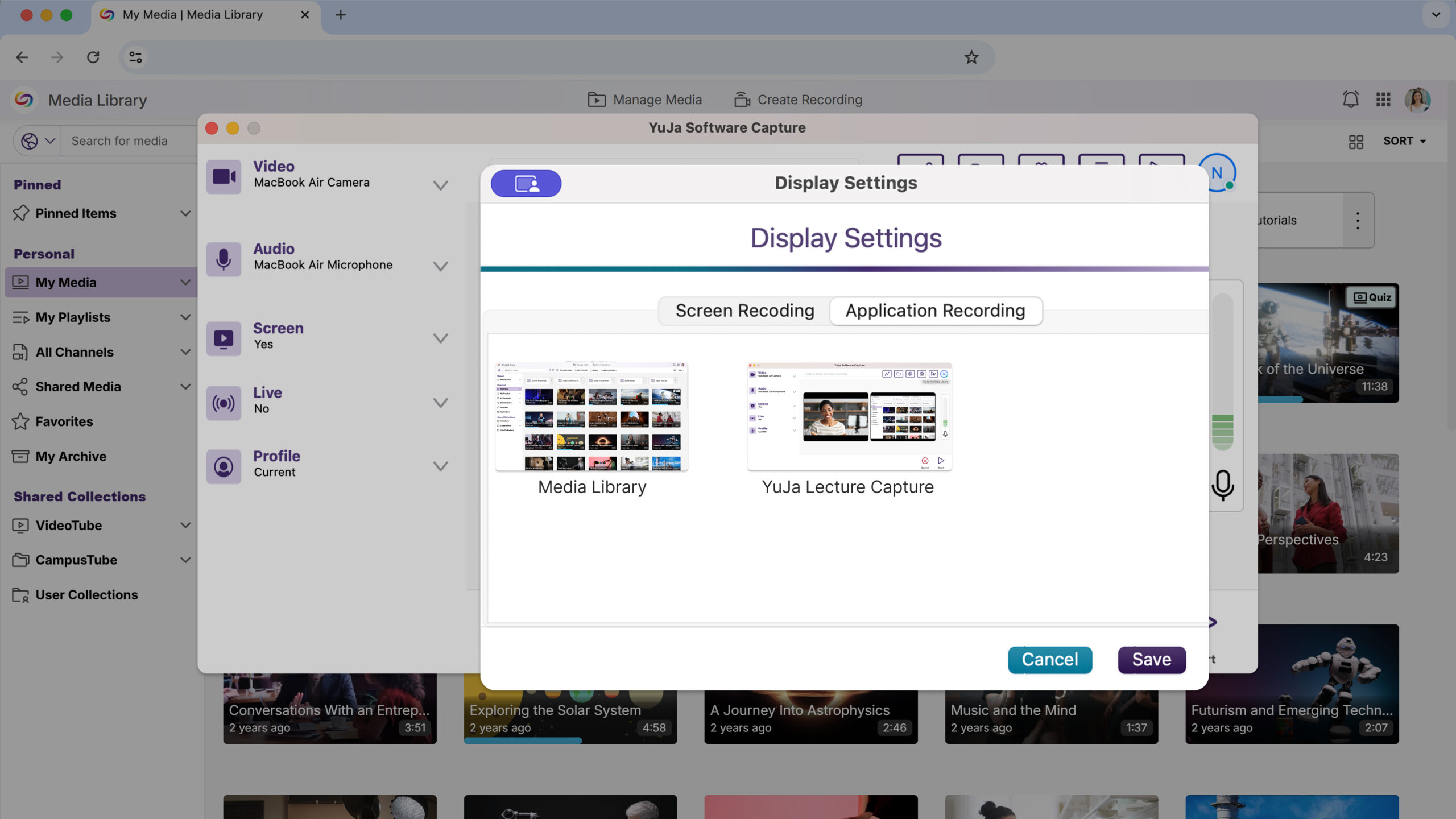Screen dimensions: 1456x819
Task: Click the Audio microphone icon
Action: (224, 259)
